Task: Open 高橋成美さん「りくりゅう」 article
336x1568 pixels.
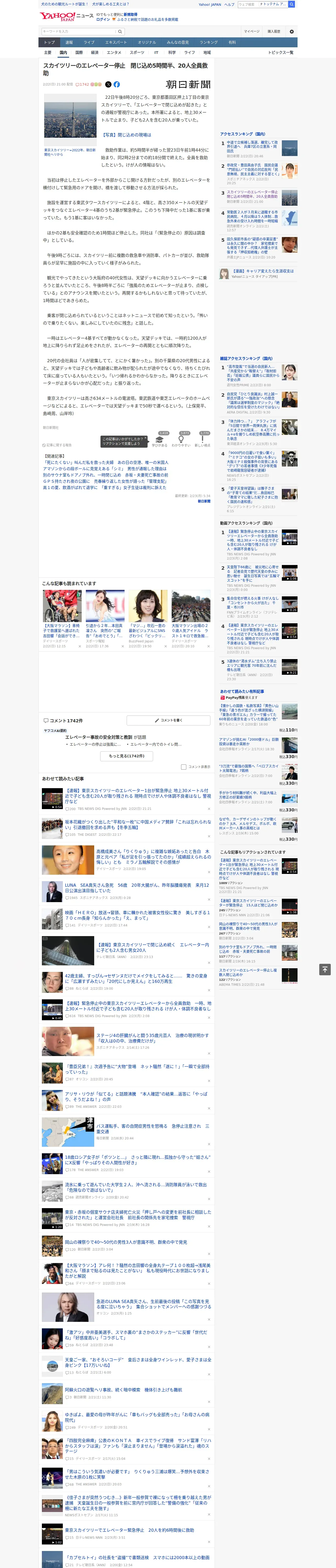Action: coord(153,858)
